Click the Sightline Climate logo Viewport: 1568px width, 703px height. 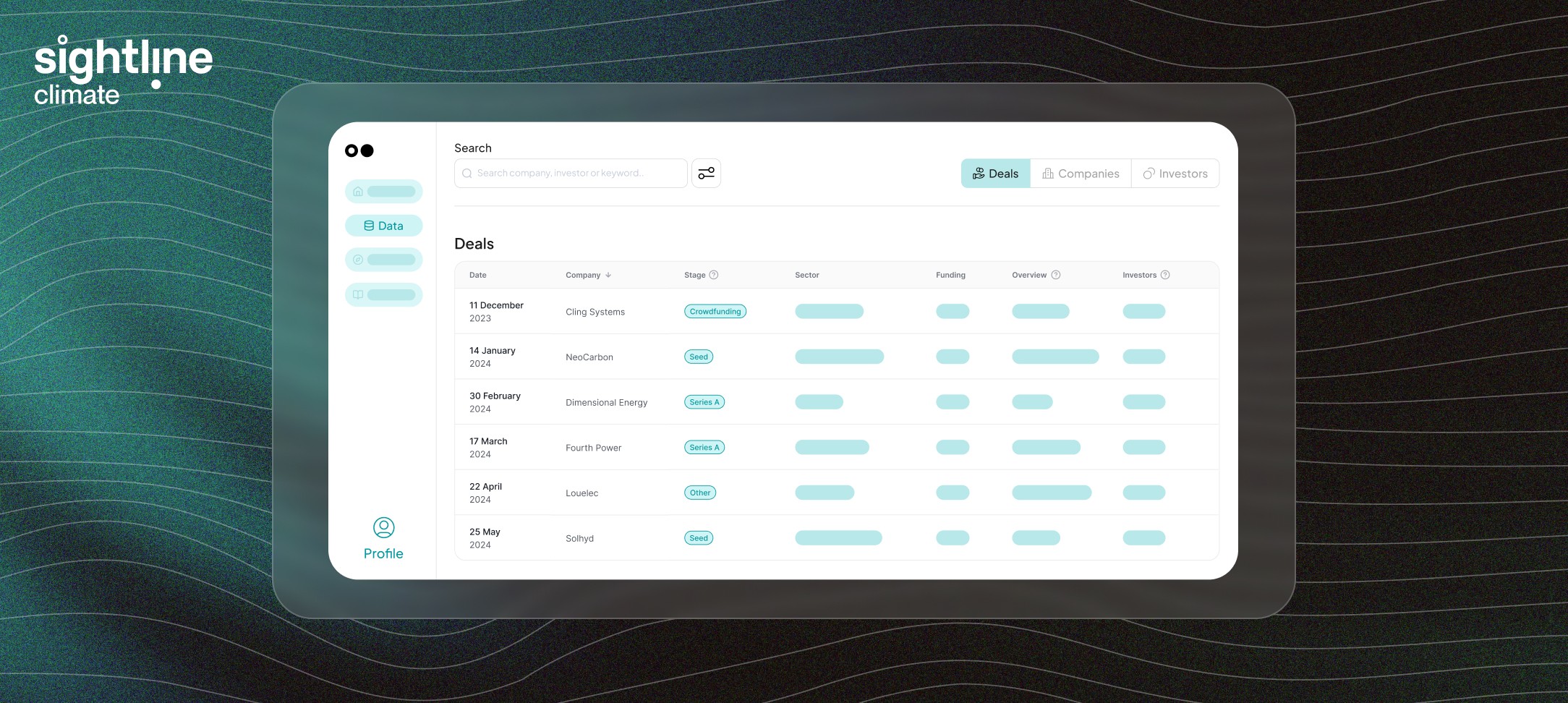pos(123,71)
